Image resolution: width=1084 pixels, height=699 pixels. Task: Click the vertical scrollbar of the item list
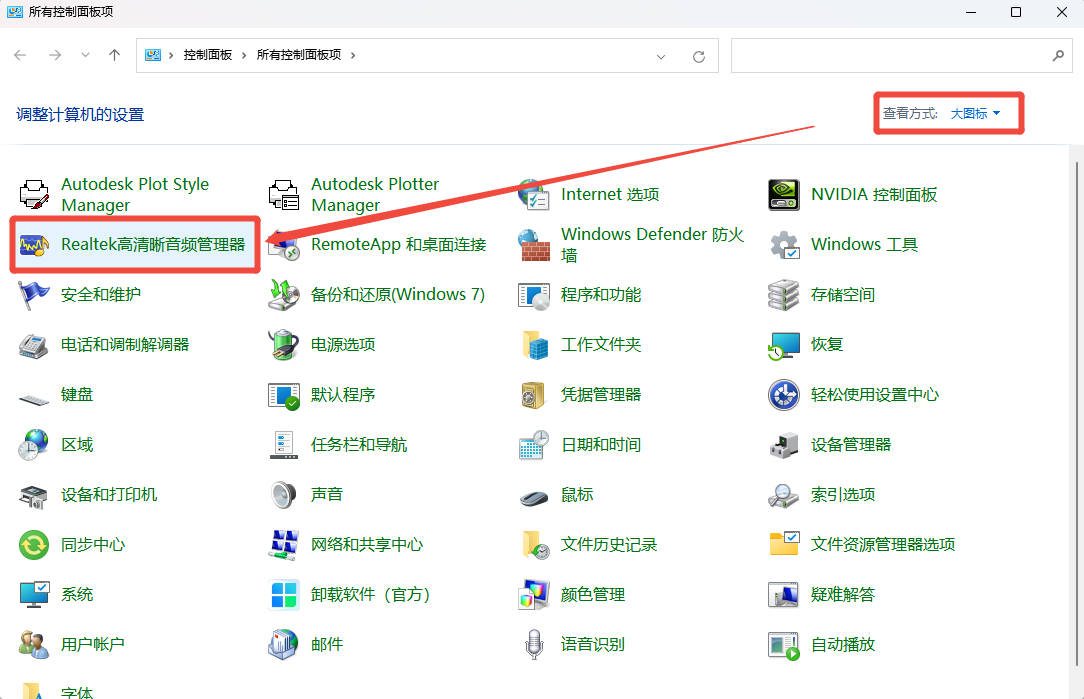(1076, 415)
